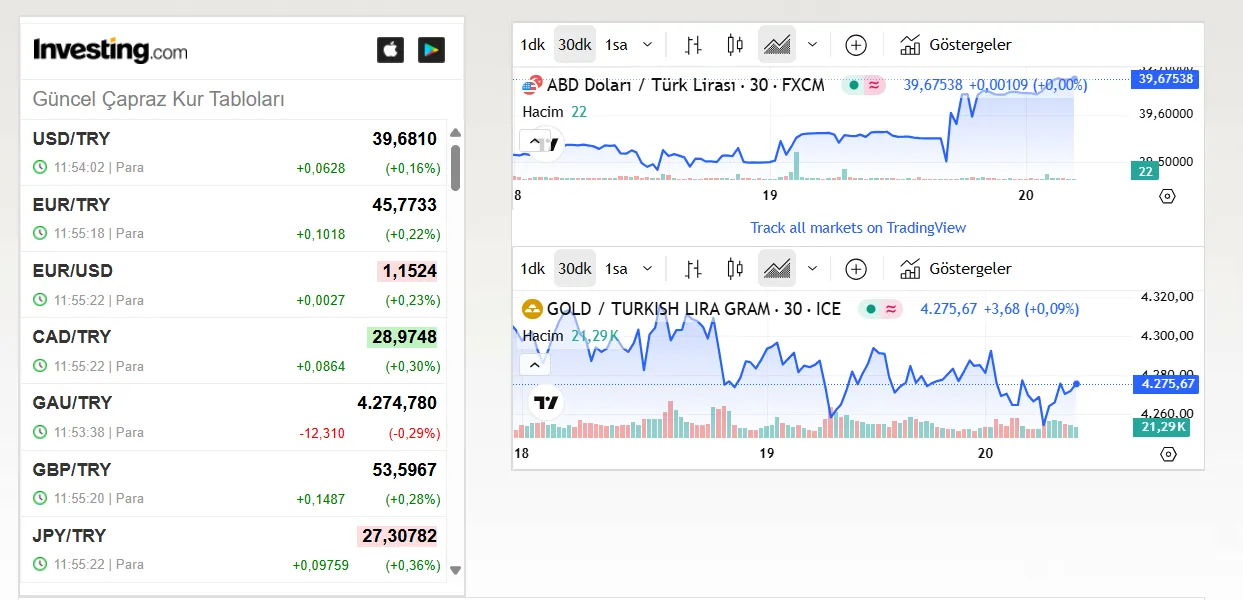The image size is (1243, 600).
Task: Click Hacim 22 volume label
Action: (x=555, y=111)
